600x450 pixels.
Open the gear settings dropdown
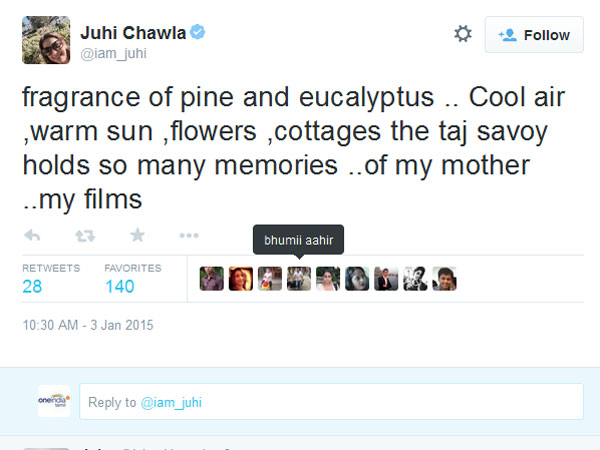coord(463,34)
